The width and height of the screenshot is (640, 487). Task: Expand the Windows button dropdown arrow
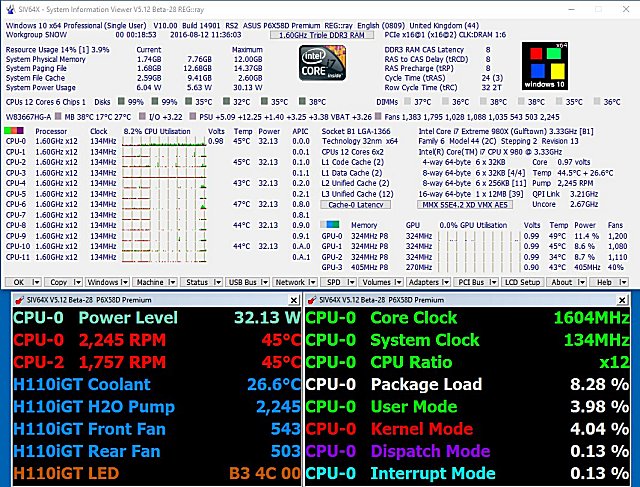click(x=124, y=282)
